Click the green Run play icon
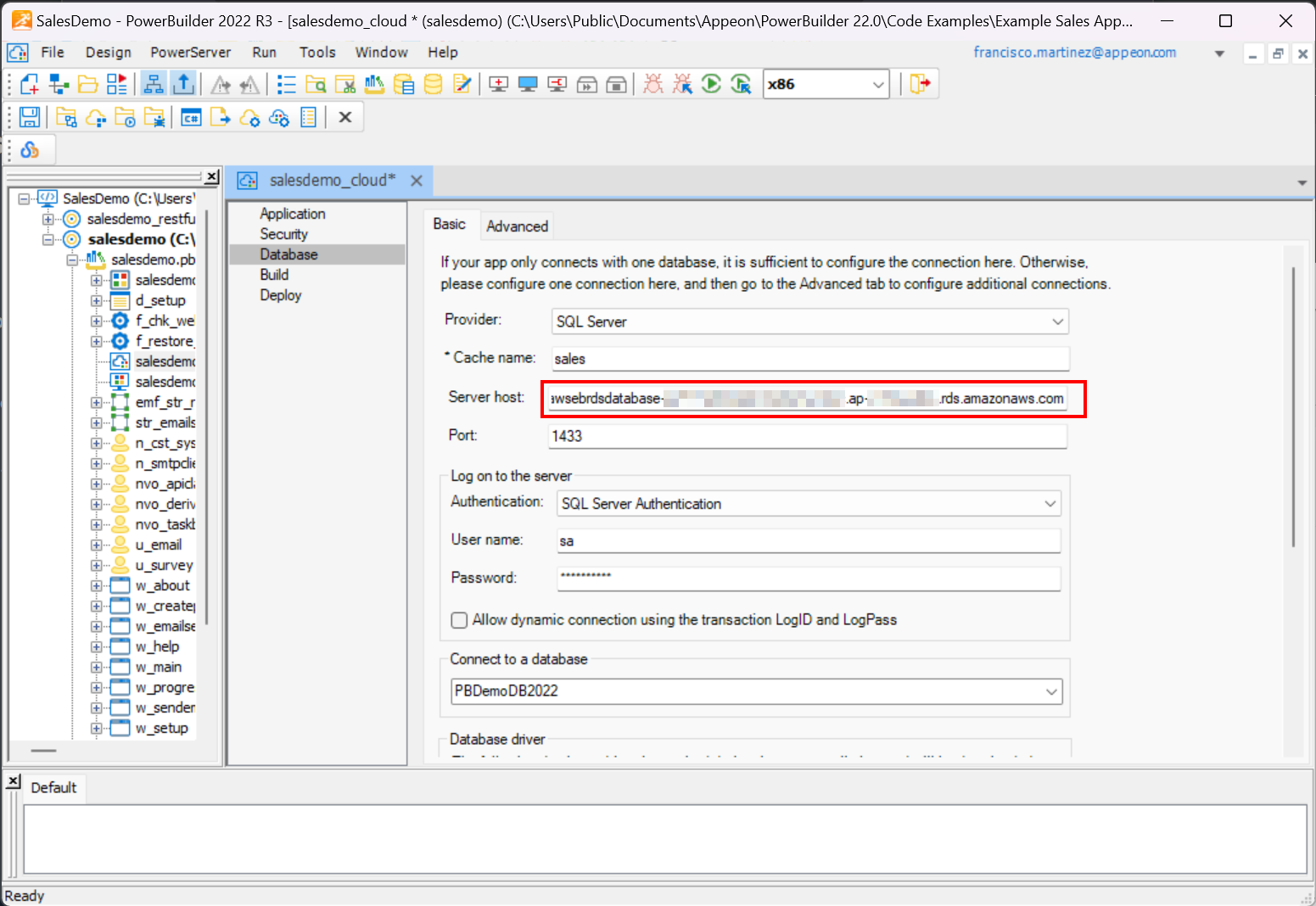The width and height of the screenshot is (1316, 906). coord(711,84)
